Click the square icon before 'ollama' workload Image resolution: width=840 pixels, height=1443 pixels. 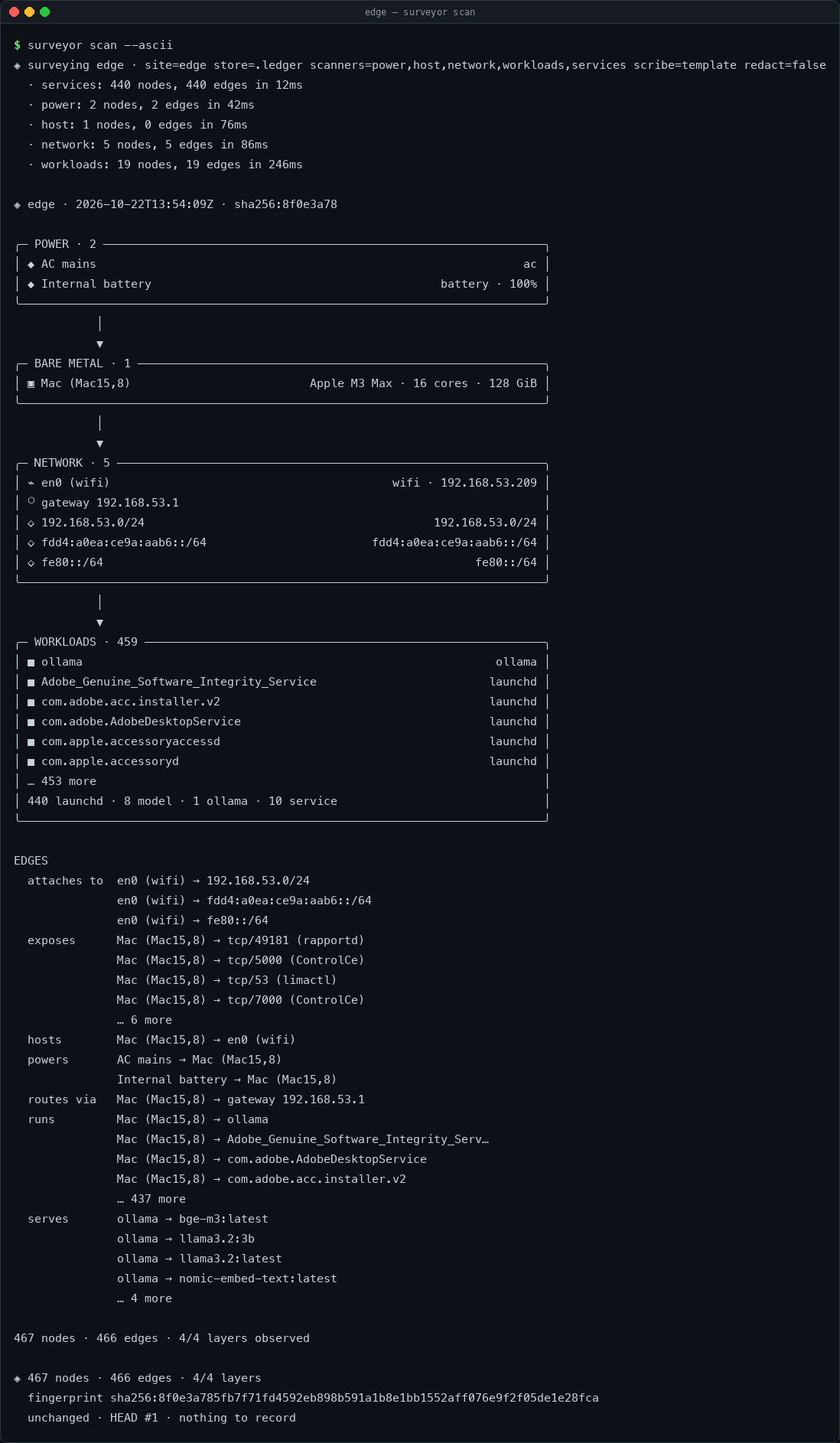31,662
